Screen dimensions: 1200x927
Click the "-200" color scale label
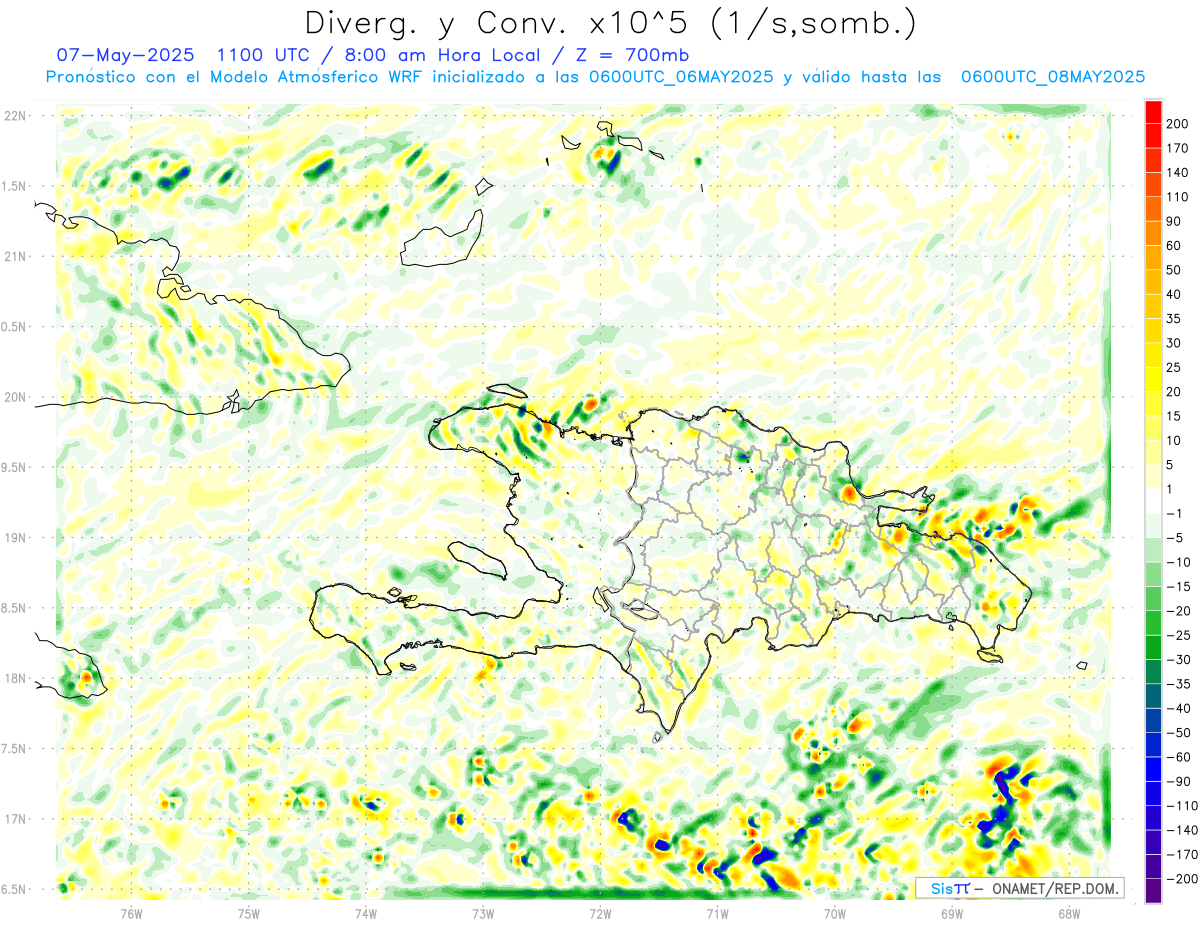coord(1182,879)
